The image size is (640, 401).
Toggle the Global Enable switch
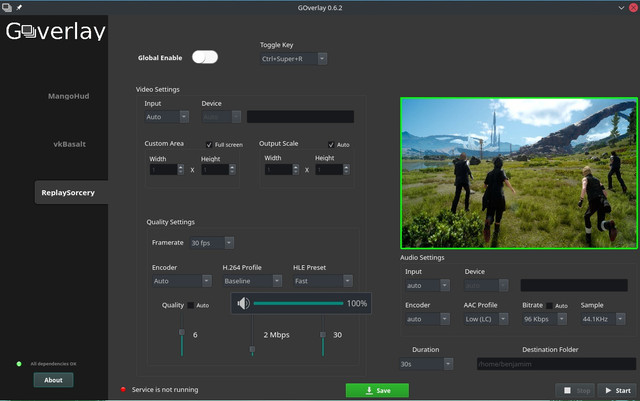205,58
